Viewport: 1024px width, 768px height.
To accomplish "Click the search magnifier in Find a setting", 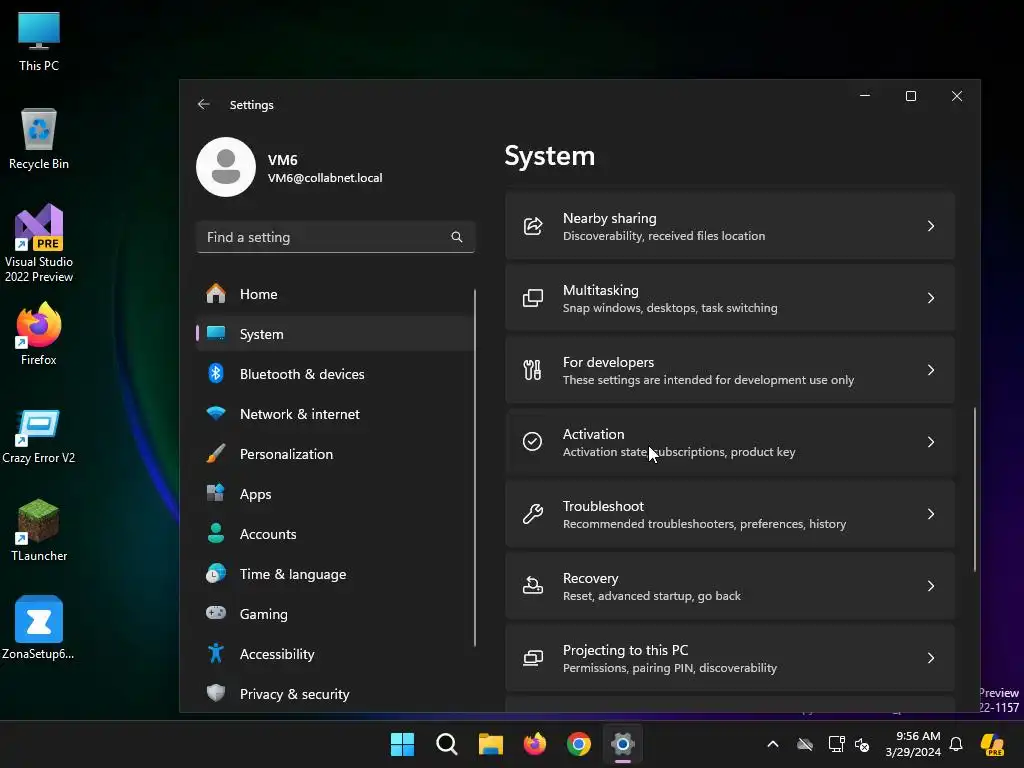I will [x=456, y=237].
